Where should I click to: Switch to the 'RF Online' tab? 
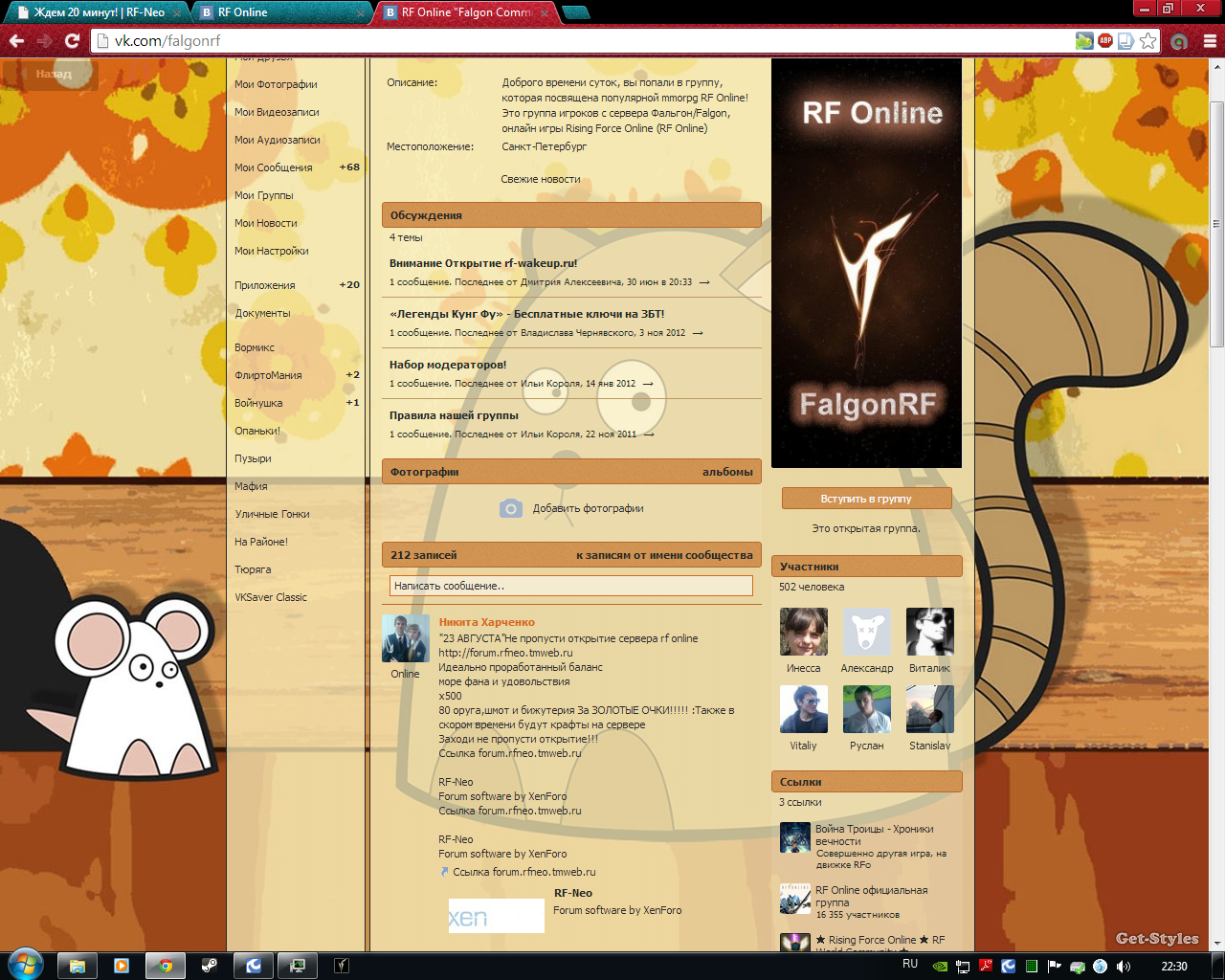[280, 12]
